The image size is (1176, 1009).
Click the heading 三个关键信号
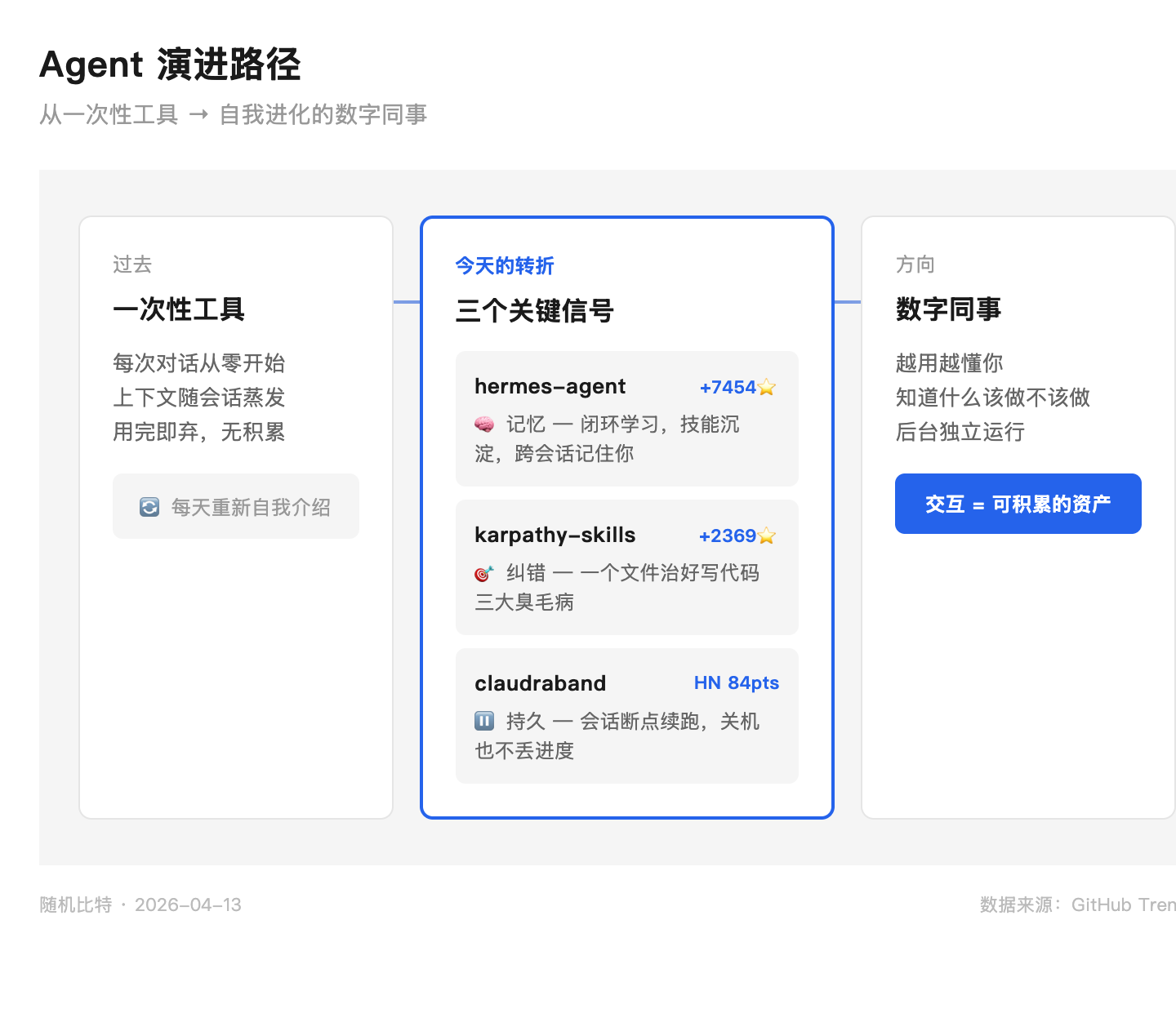(534, 311)
